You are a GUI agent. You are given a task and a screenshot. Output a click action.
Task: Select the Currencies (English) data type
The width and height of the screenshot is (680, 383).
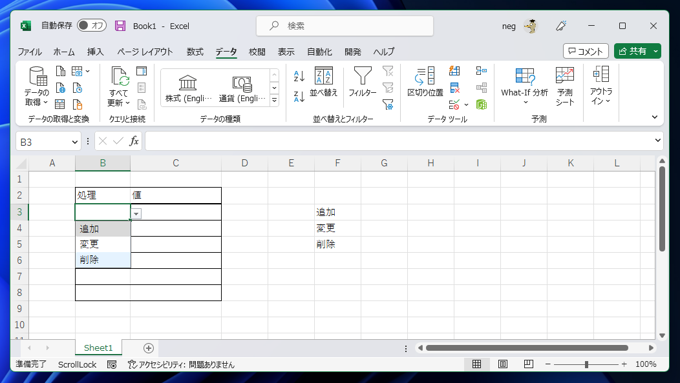[242, 88]
